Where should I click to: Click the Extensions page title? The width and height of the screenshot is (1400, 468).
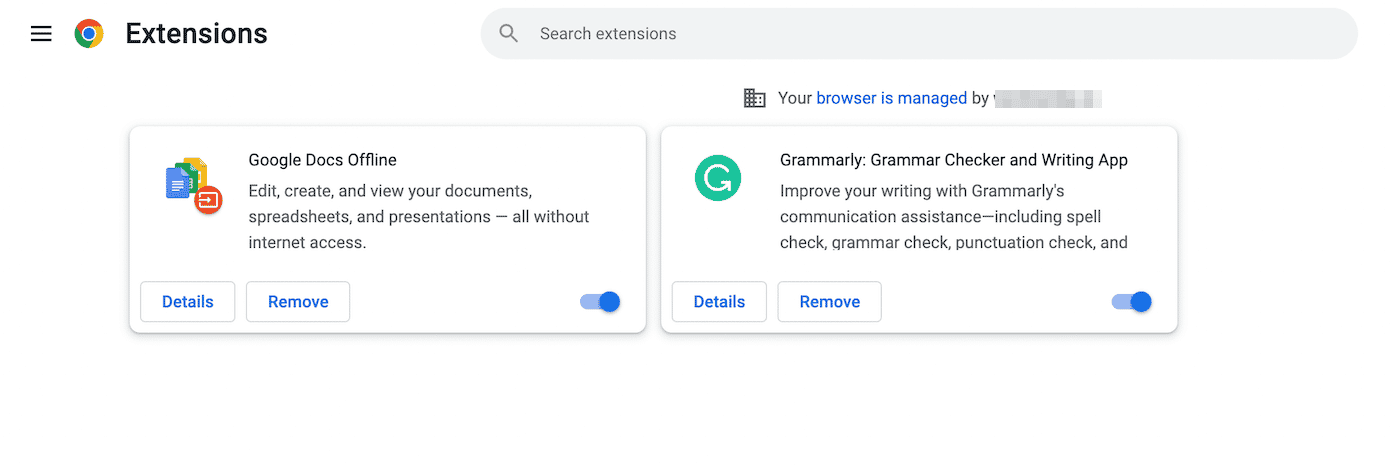[x=196, y=34]
